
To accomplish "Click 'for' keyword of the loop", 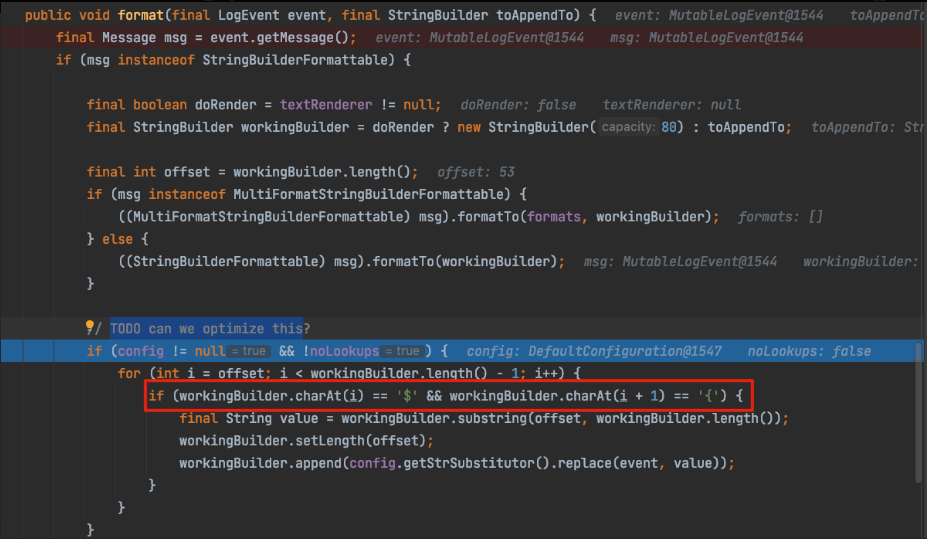I will 129,374.
